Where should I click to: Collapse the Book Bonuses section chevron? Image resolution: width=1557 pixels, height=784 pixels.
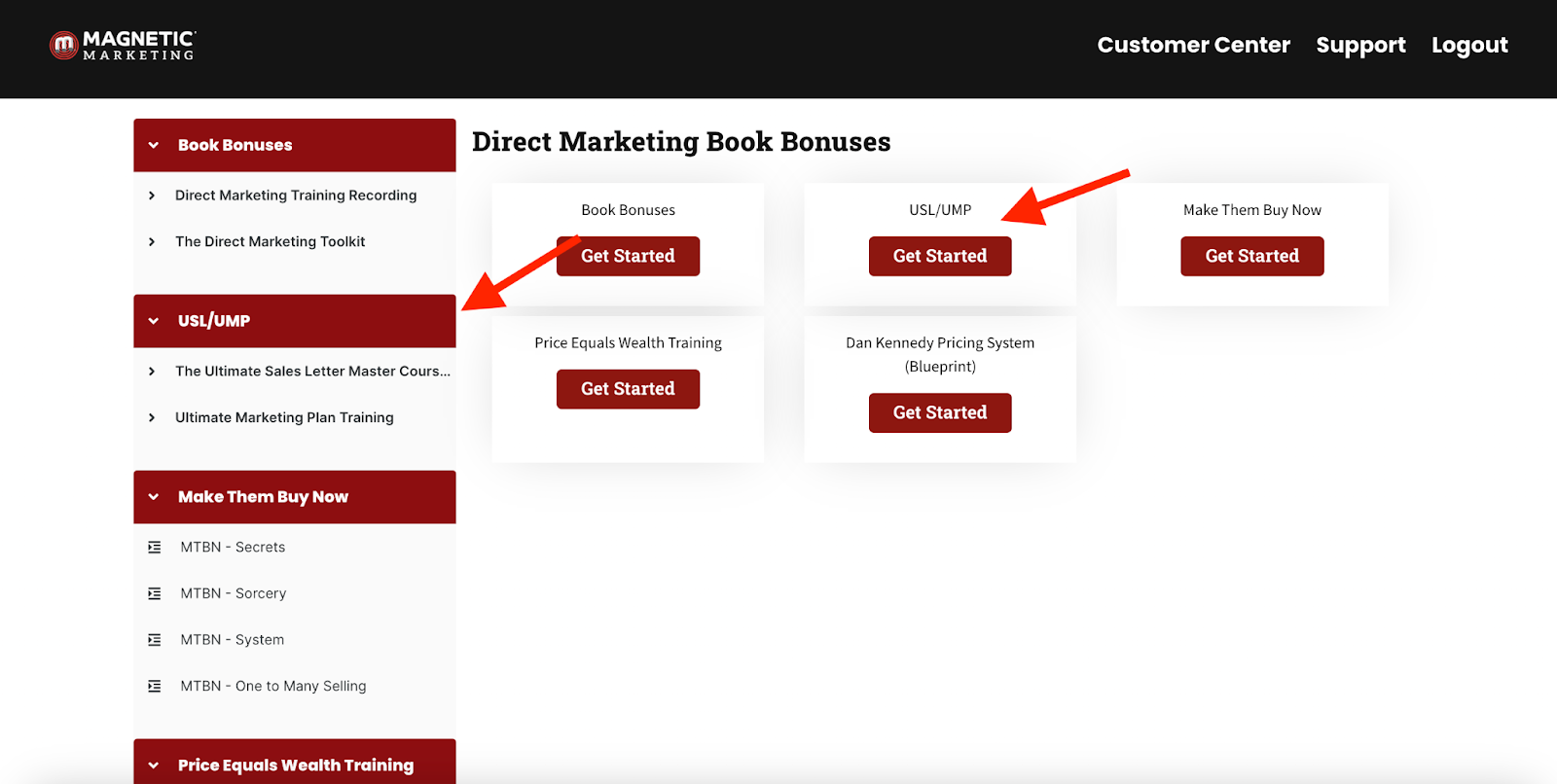click(154, 145)
